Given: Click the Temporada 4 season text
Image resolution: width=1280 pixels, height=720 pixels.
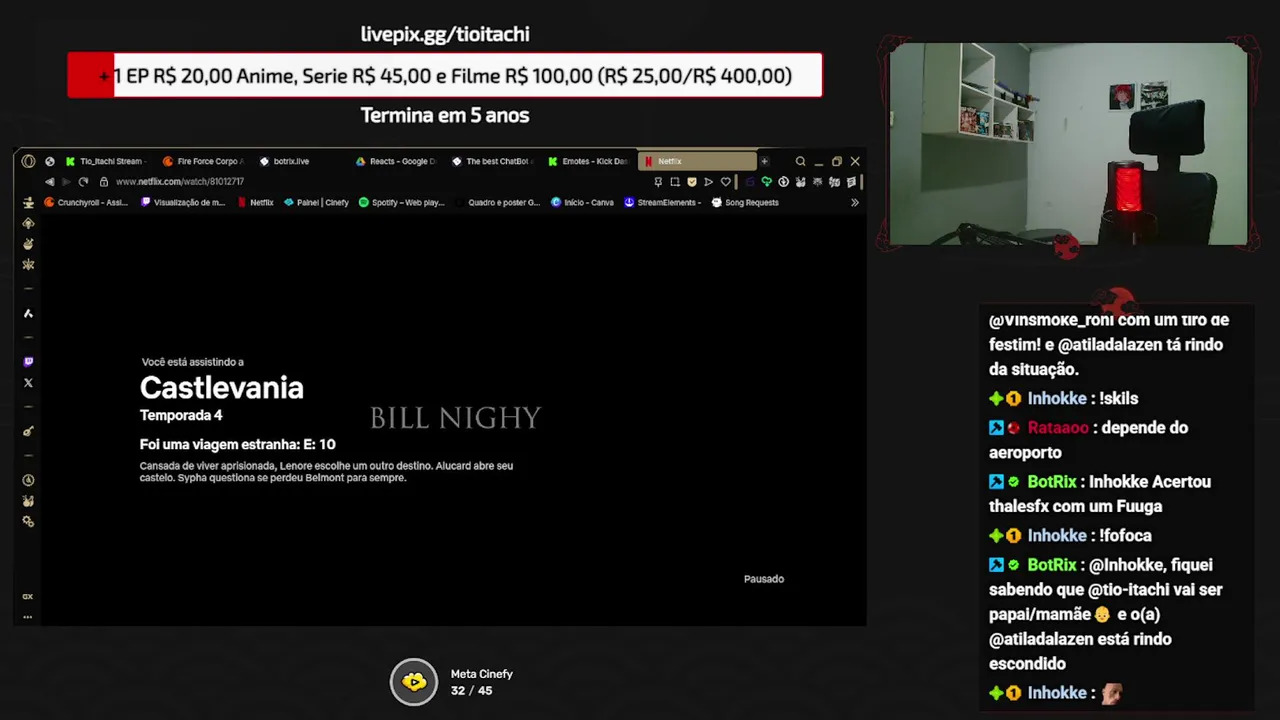Looking at the screenshot, I should click(181, 415).
